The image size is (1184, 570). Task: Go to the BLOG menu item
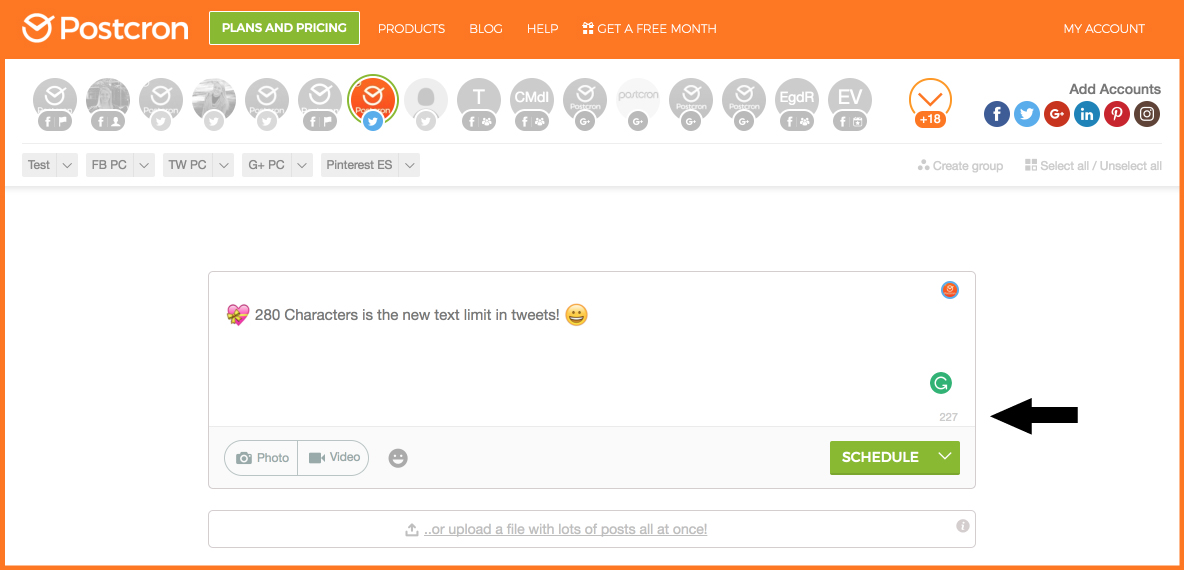(x=486, y=29)
